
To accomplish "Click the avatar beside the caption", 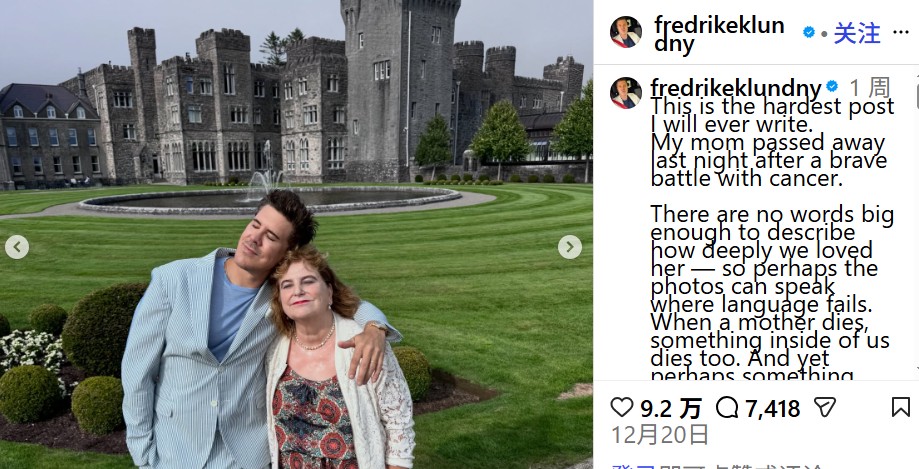I will (x=626, y=93).
